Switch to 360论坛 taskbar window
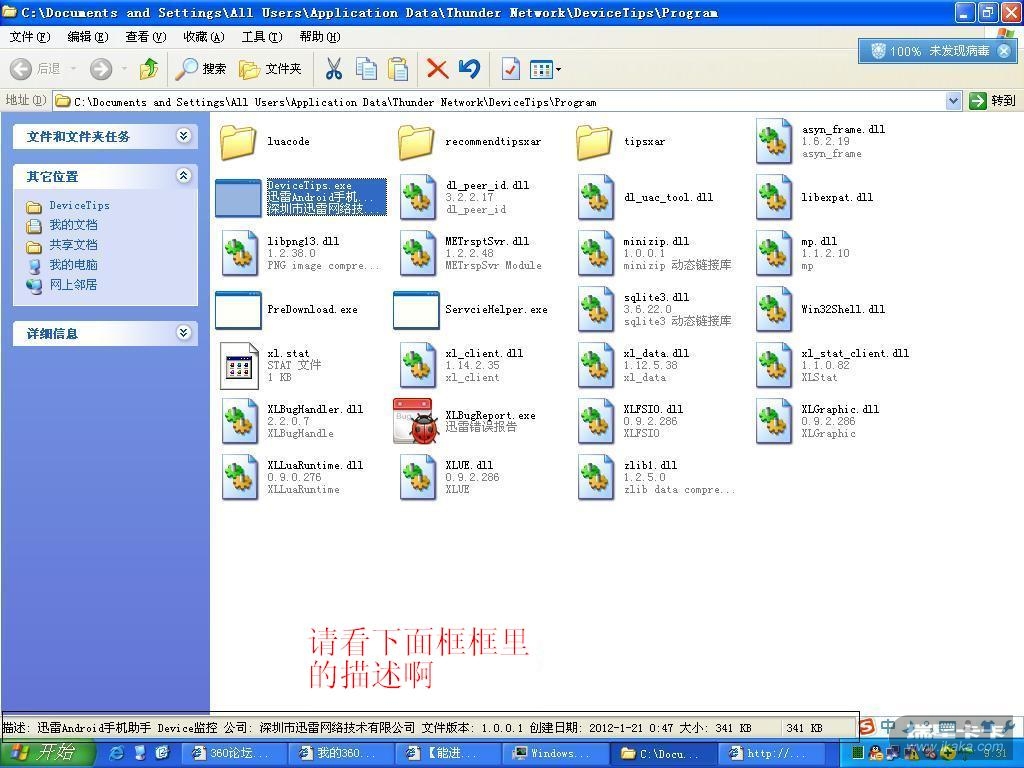 pos(232,753)
